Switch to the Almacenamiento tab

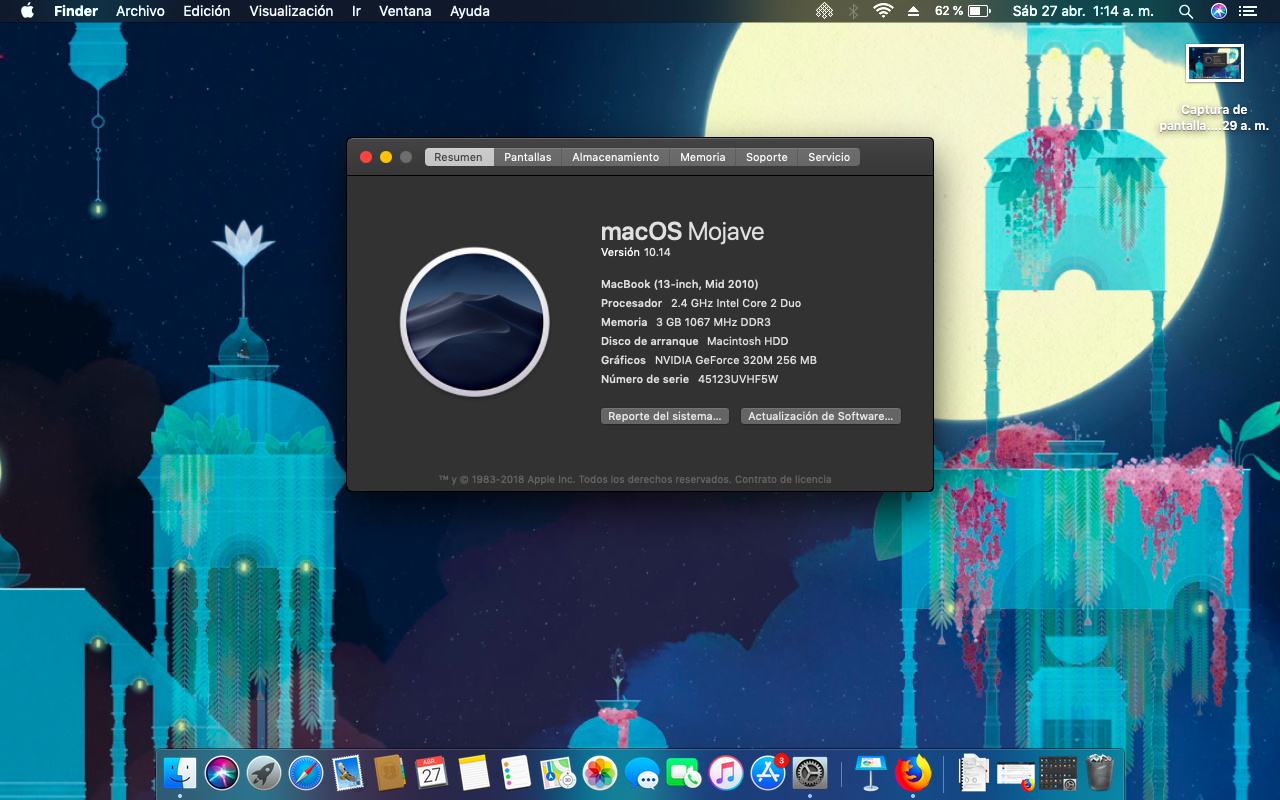pyautogui.click(x=615, y=157)
